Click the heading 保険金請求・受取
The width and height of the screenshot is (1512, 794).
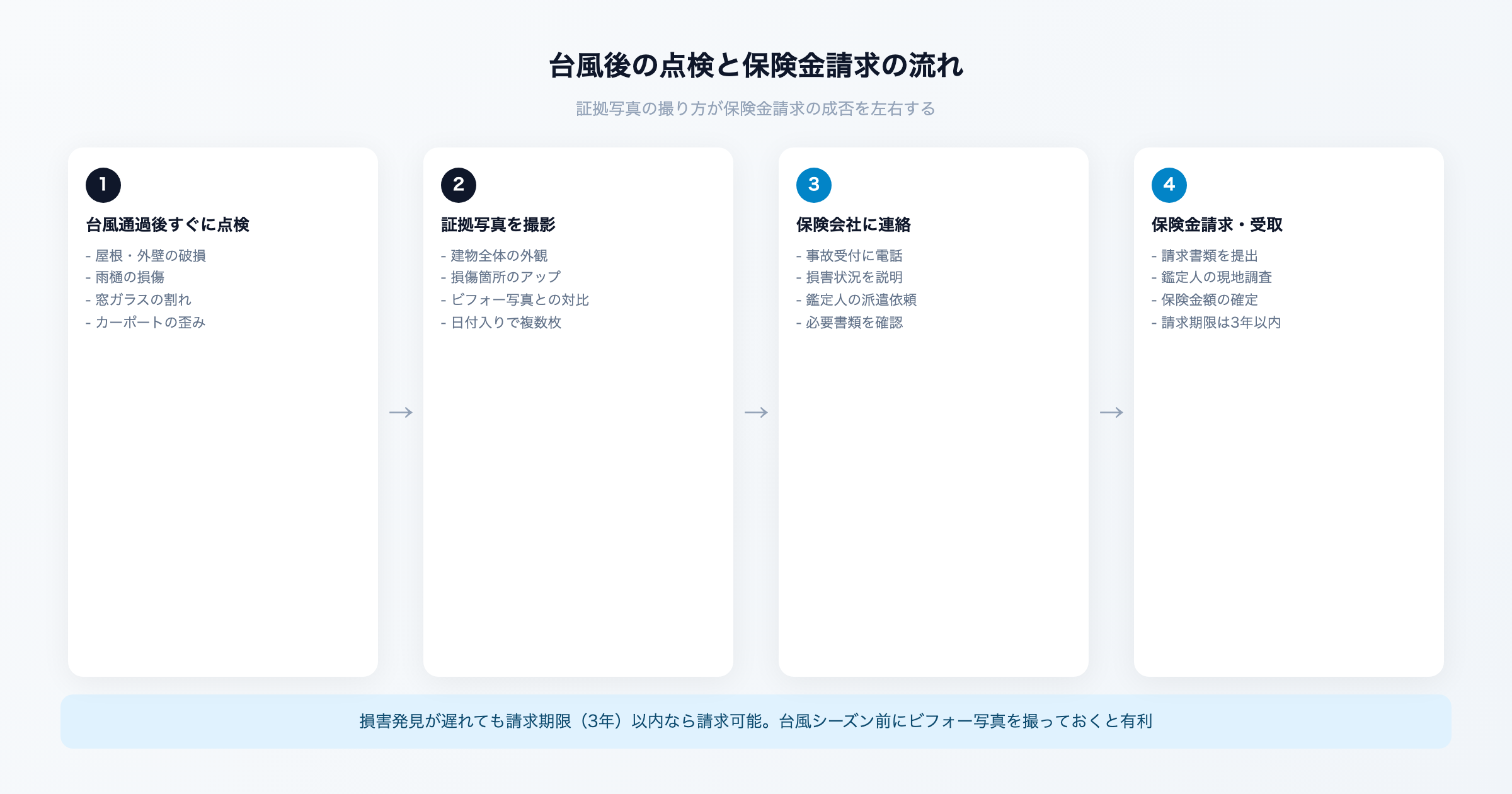pyautogui.click(x=1217, y=224)
